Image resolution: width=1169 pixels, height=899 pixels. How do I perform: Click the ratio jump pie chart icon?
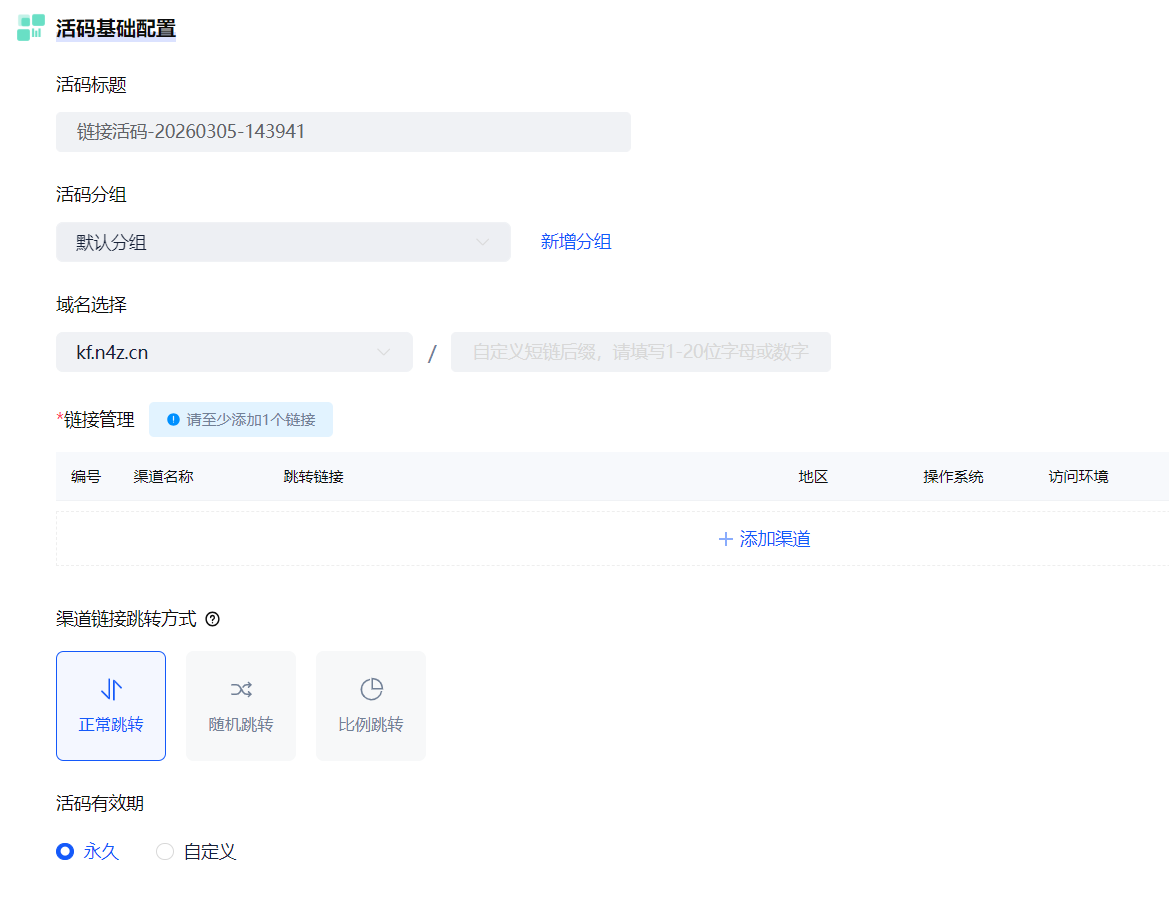(371, 689)
